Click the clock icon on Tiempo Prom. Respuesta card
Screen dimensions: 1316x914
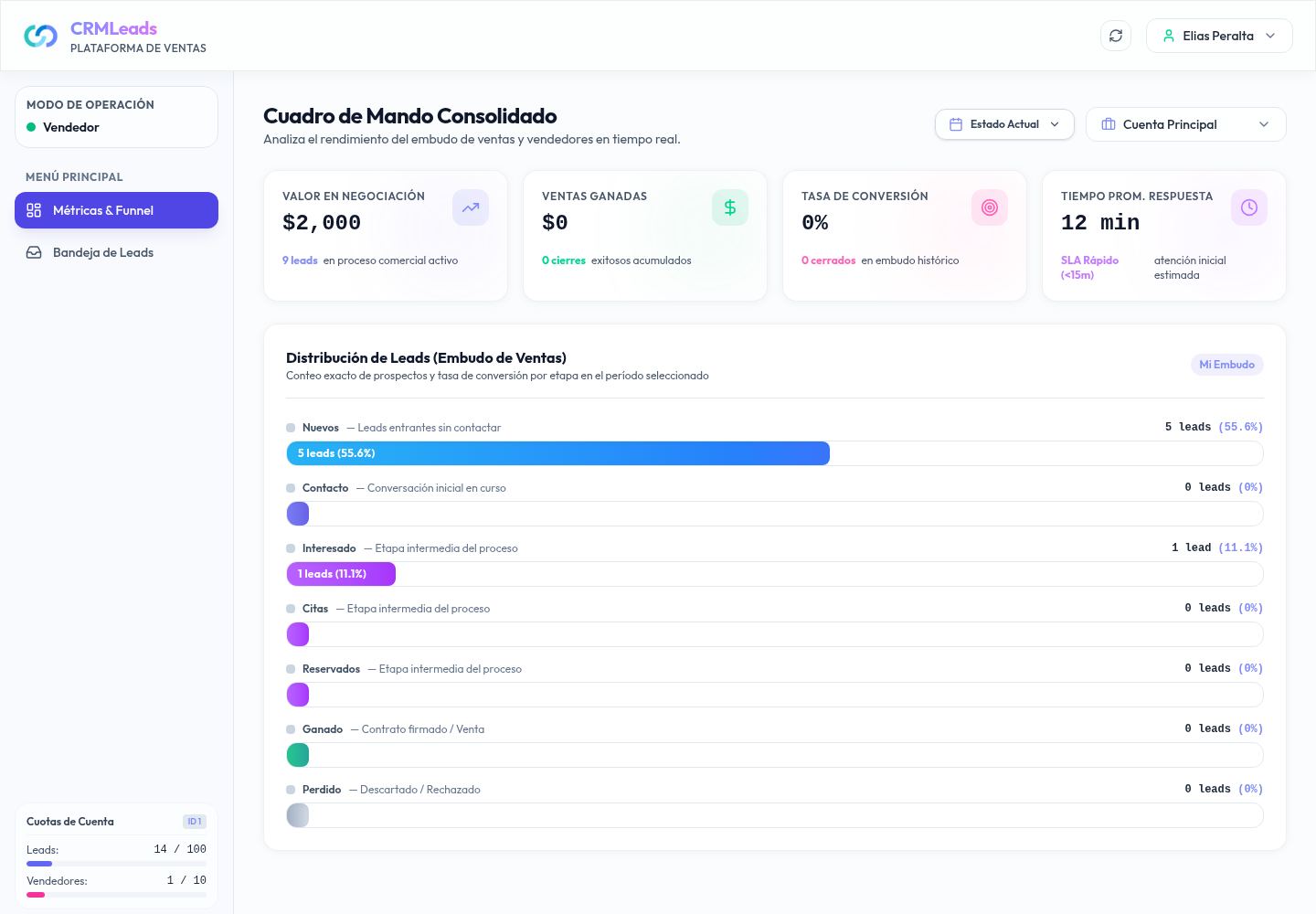[x=1249, y=207]
